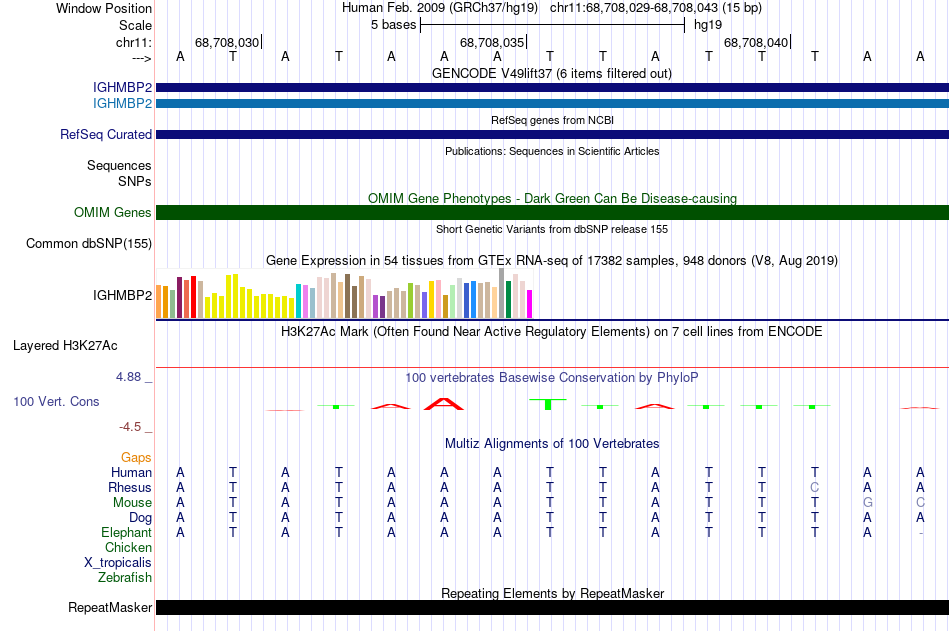Click the 'Zebrafish' species label
This screenshot has width=950, height=631.
(x=125, y=578)
